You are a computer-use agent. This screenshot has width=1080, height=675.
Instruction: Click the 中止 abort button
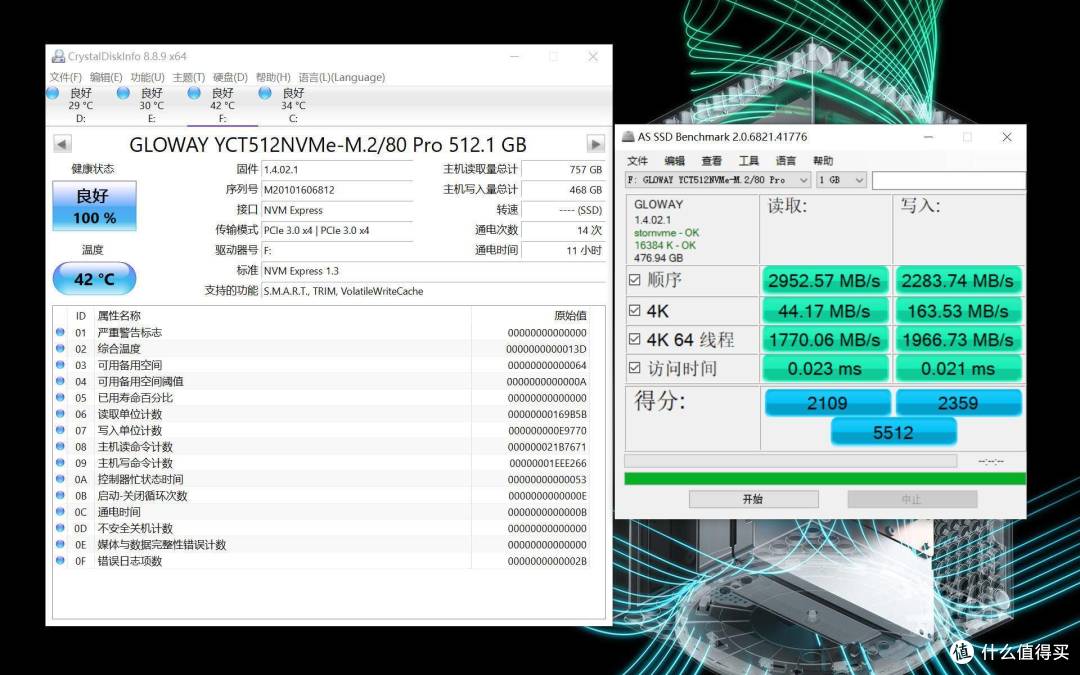click(912, 499)
